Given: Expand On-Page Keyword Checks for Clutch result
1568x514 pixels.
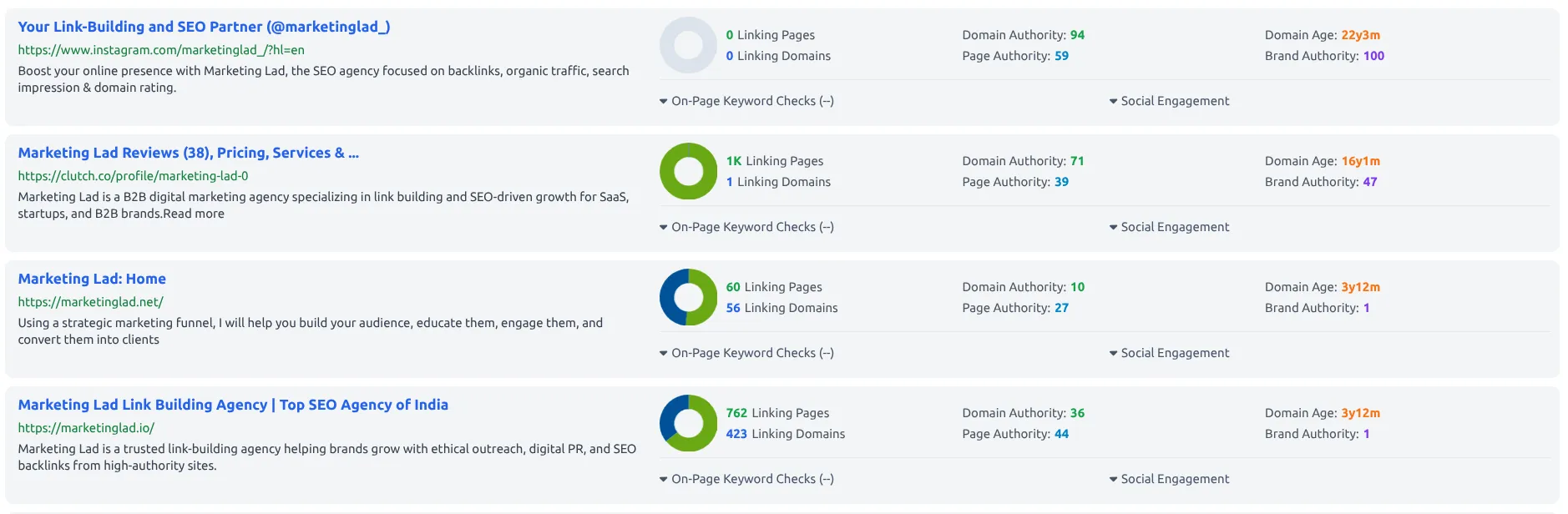Looking at the screenshot, I should click(x=746, y=227).
